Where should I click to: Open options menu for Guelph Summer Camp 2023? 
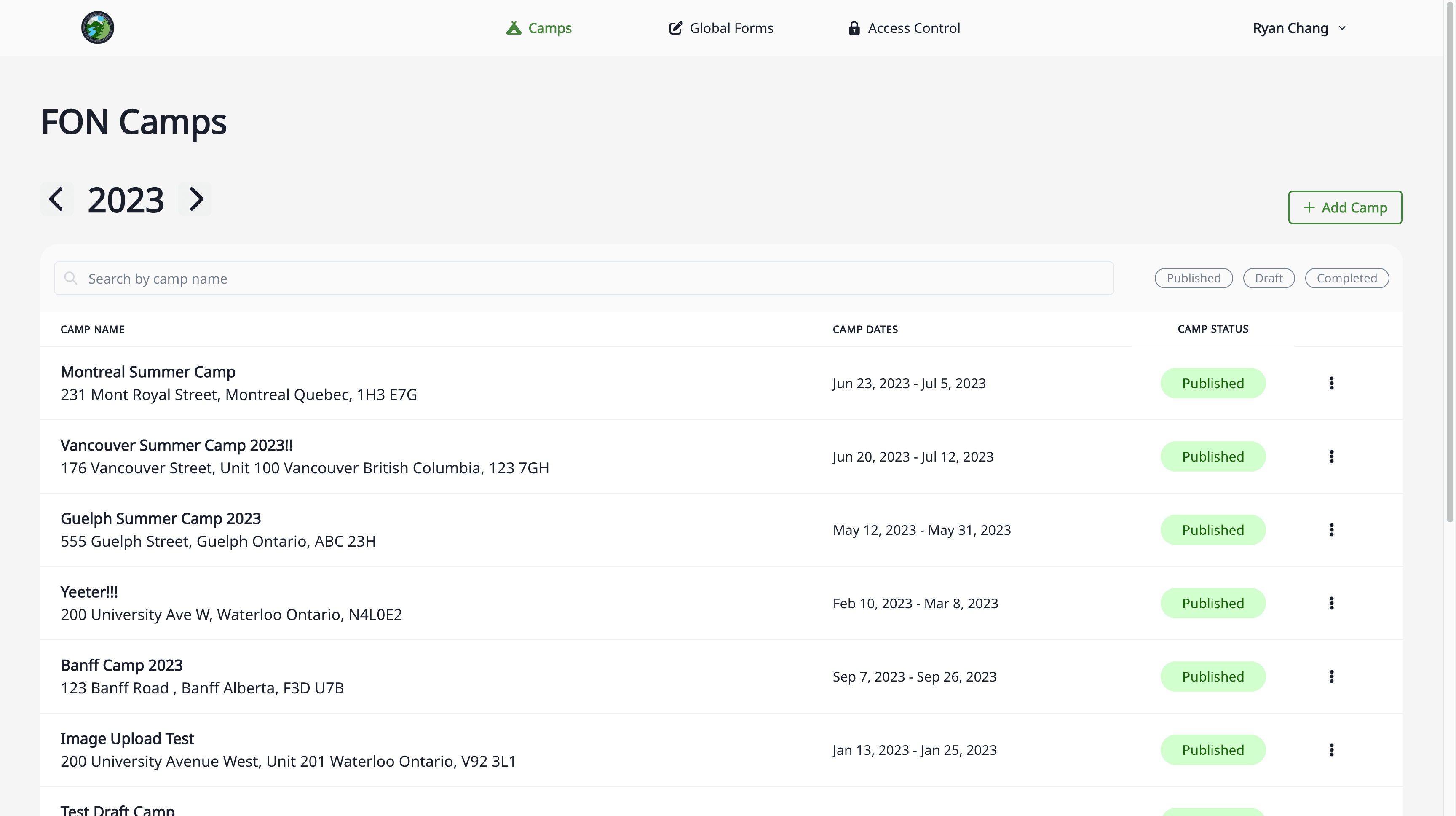[1332, 530]
